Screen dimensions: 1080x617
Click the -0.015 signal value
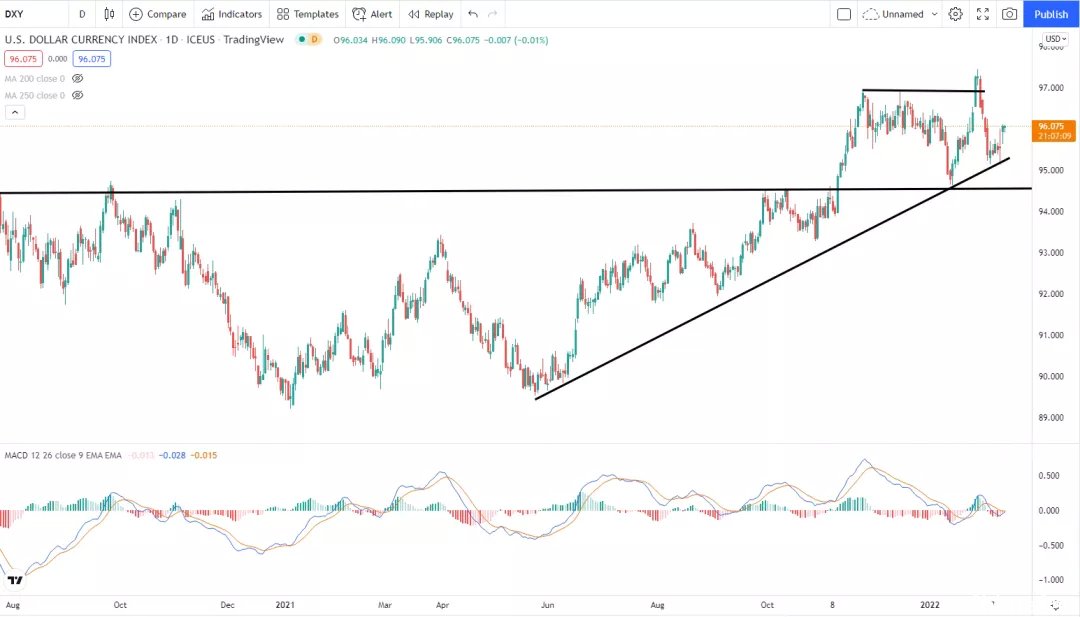pos(204,455)
